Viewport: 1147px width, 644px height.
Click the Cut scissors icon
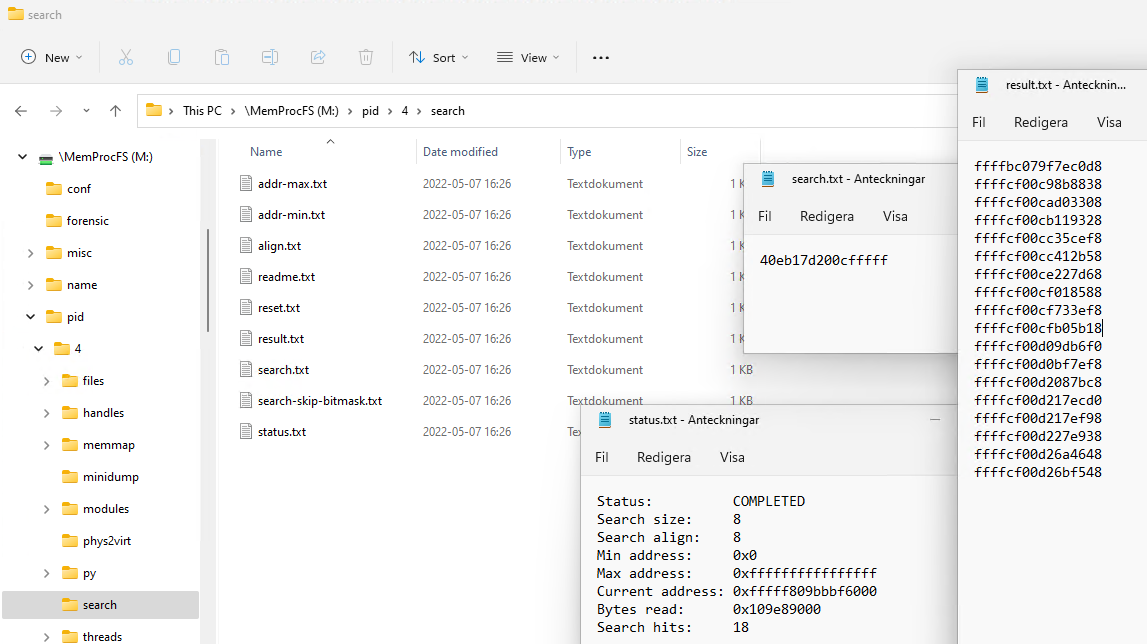click(126, 57)
